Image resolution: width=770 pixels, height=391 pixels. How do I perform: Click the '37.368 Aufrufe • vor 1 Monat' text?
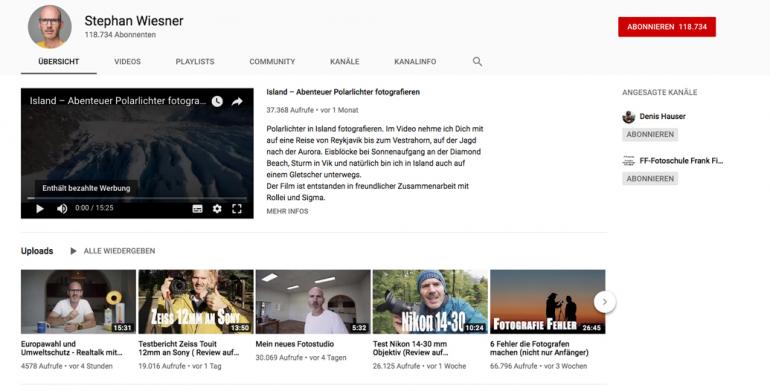click(312, 110)
